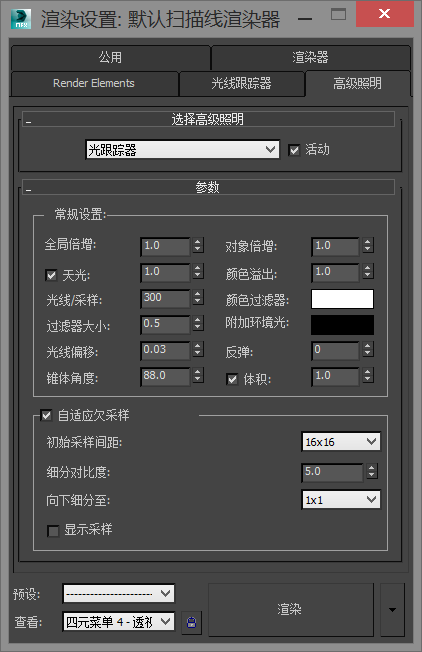Close the 渲染设置 dialog

click(x=385, y=14)
